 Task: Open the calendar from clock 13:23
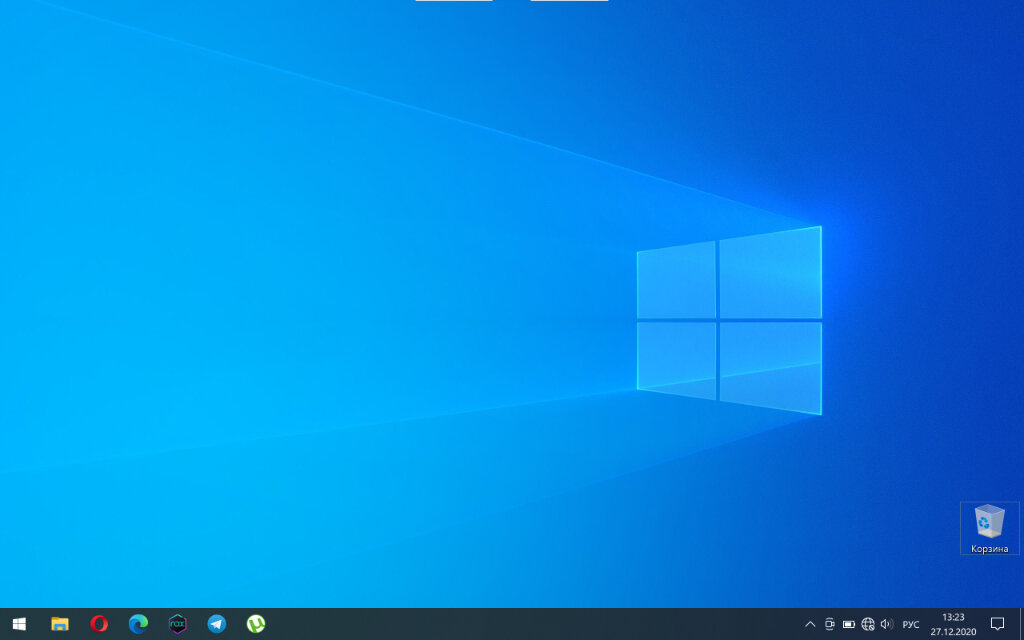(953, 624)
